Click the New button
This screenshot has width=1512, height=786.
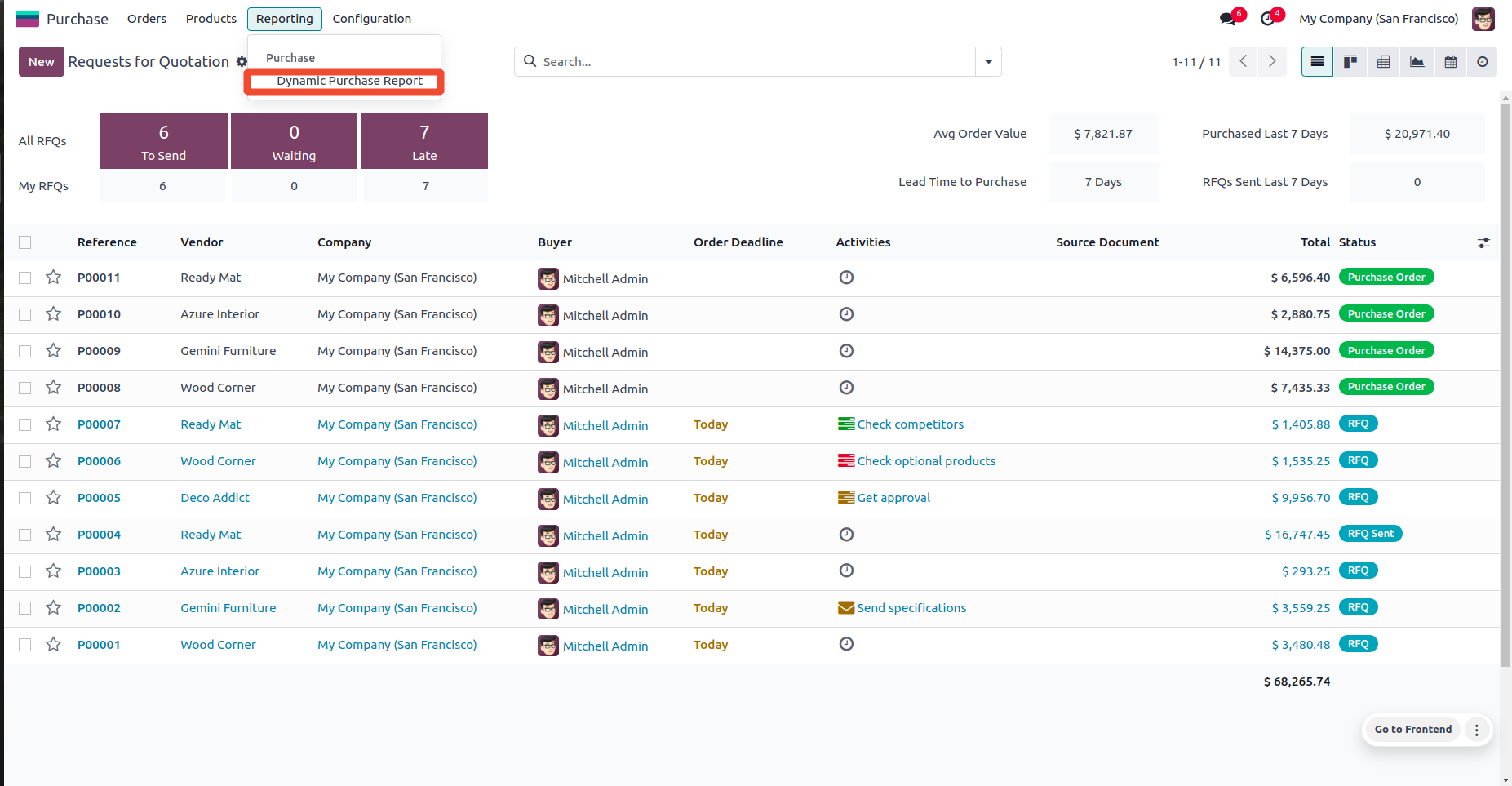point(41,62)
